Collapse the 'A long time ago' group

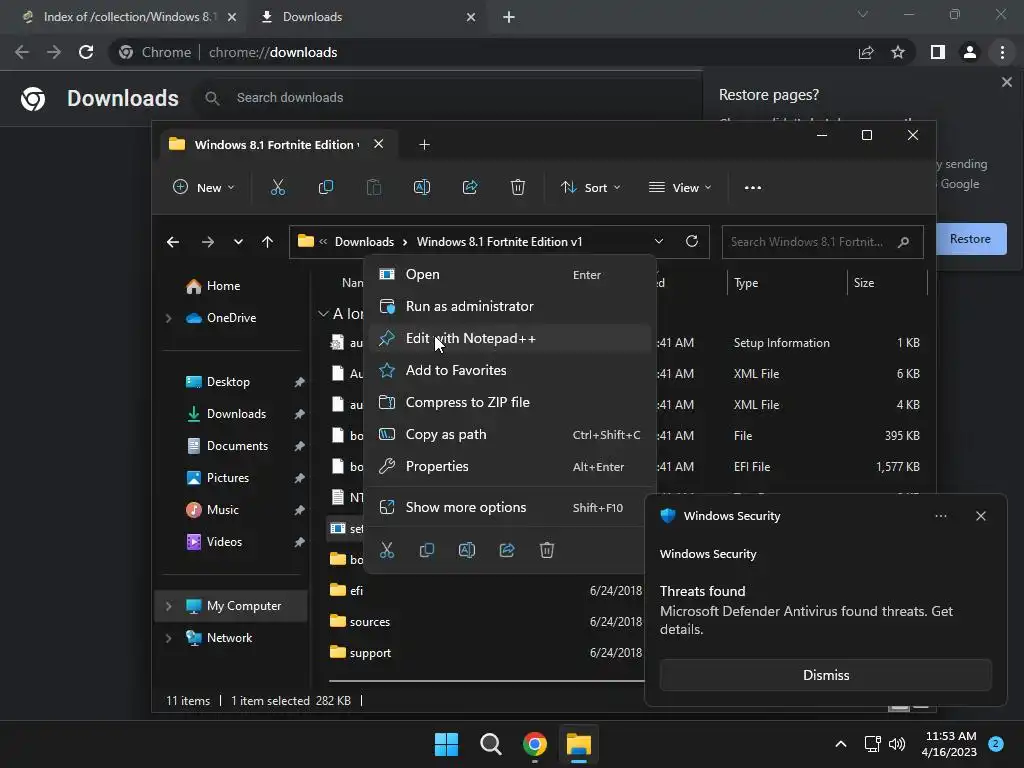tap(323, 314)
